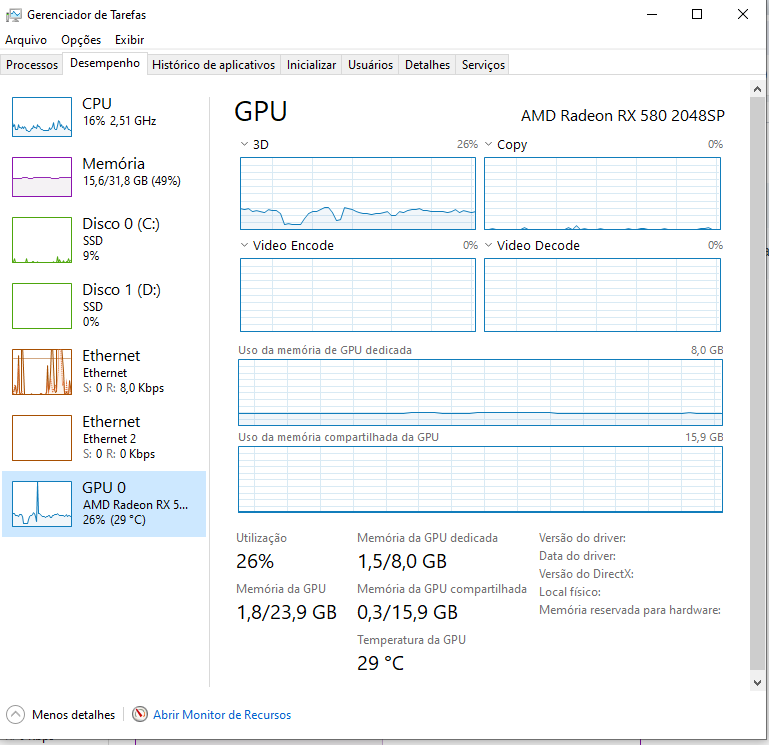The image size is (769, 745).
Task: Click the AMD Radeon RX 580 2048SP label
Action: tap(623, 116)
